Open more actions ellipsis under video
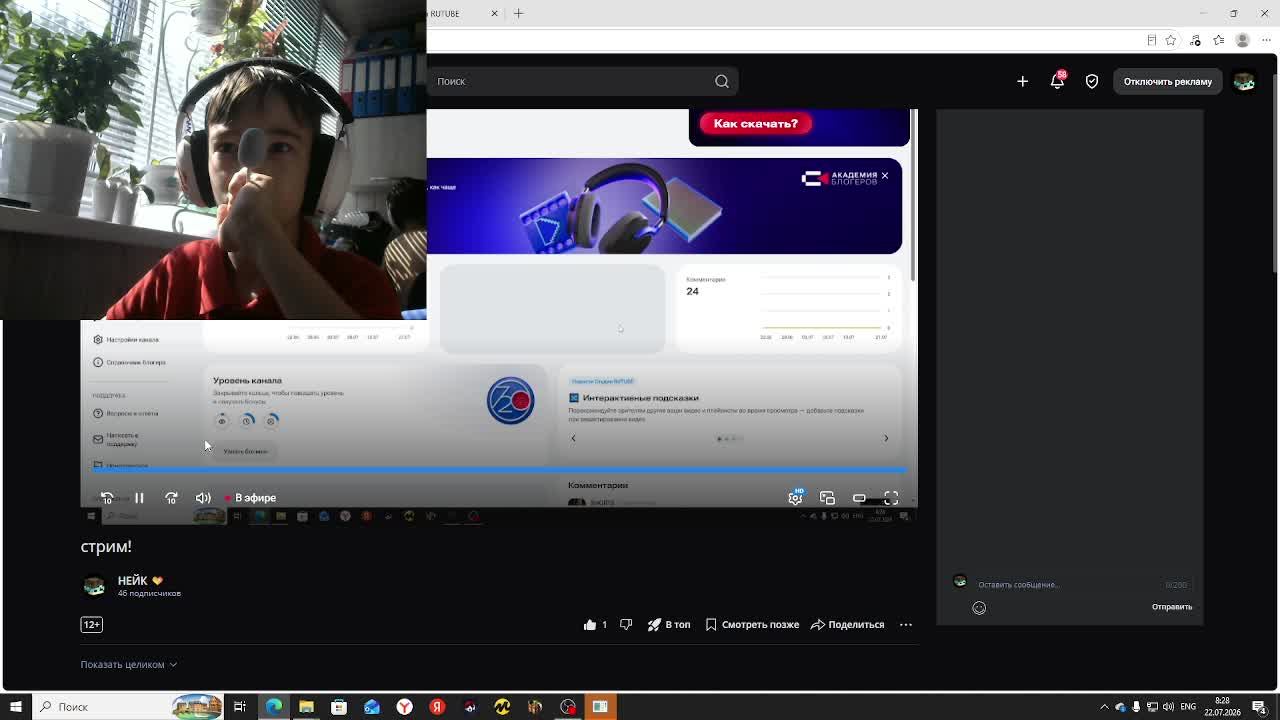Image resolution: width=1280 pixels, height=720 pixels. [x=906, y=624]
